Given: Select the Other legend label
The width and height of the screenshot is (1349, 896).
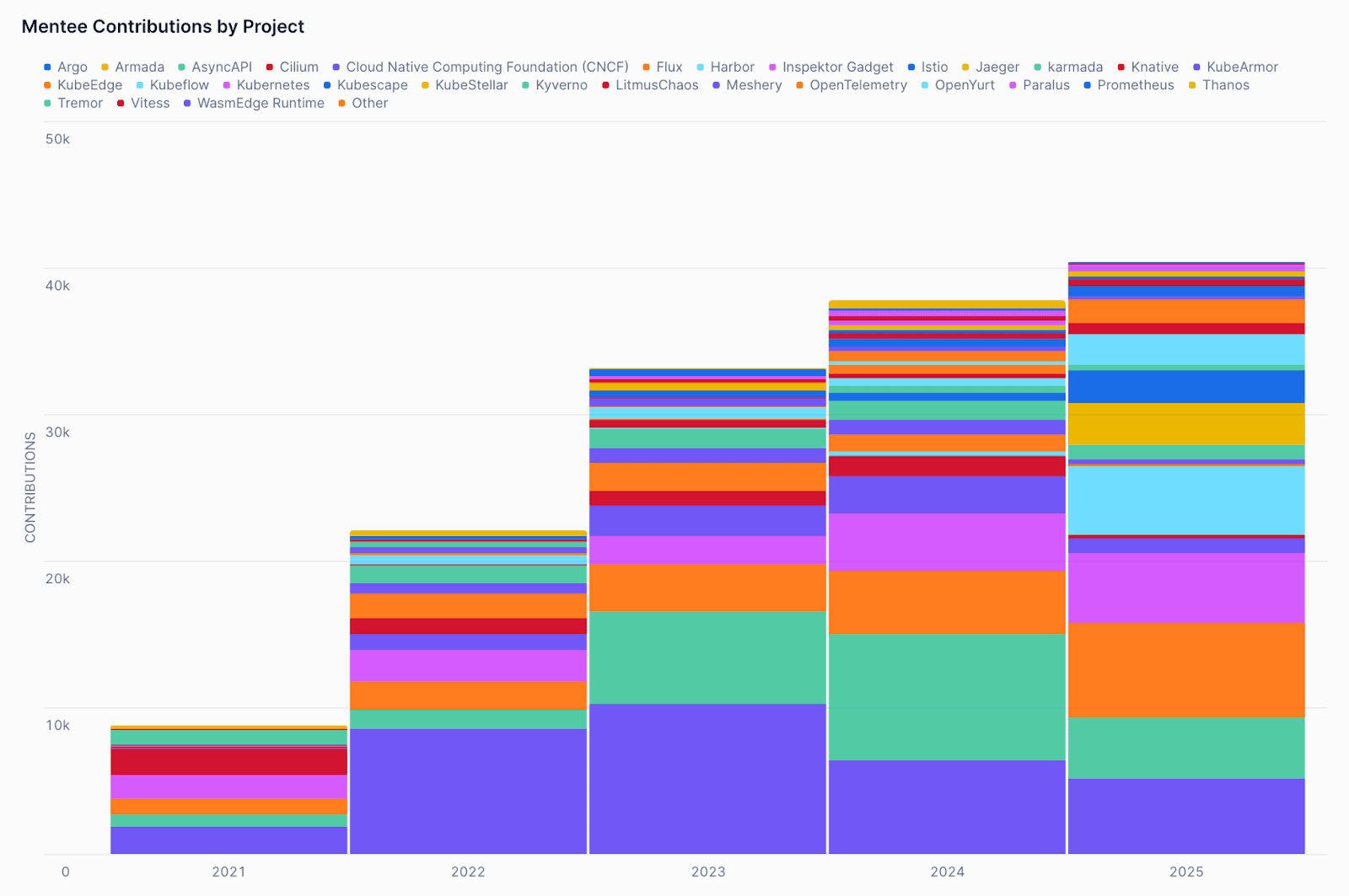Looking at the screenshot, I should [x=369, y=103].
